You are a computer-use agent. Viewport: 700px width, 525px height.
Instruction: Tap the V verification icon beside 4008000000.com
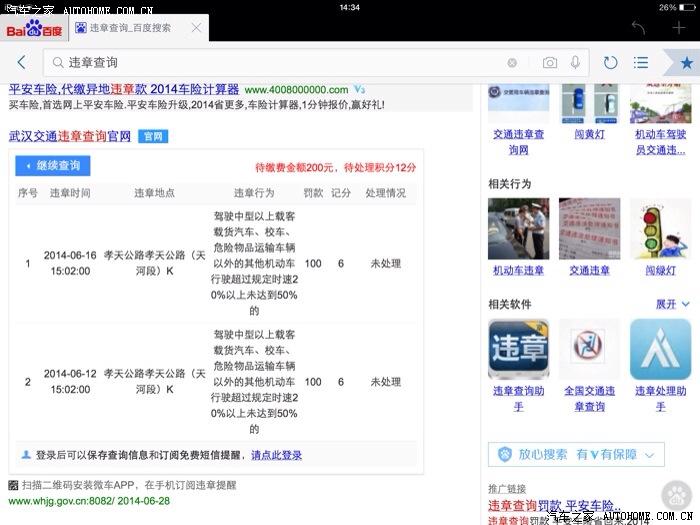(359, 89)
